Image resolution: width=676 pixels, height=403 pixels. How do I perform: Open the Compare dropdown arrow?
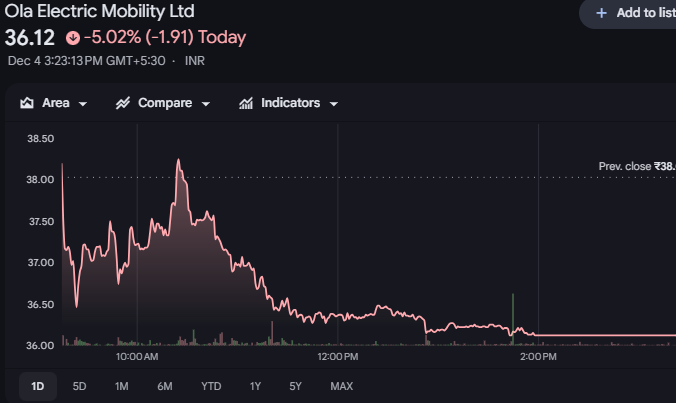point(206,104)
